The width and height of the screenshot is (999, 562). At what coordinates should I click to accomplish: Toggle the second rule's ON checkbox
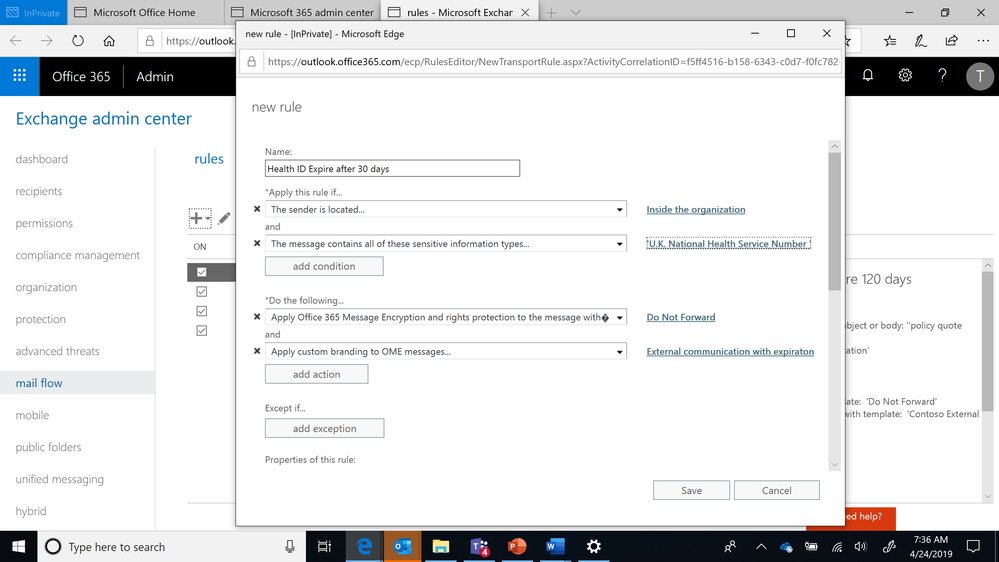tap(201, 292)
